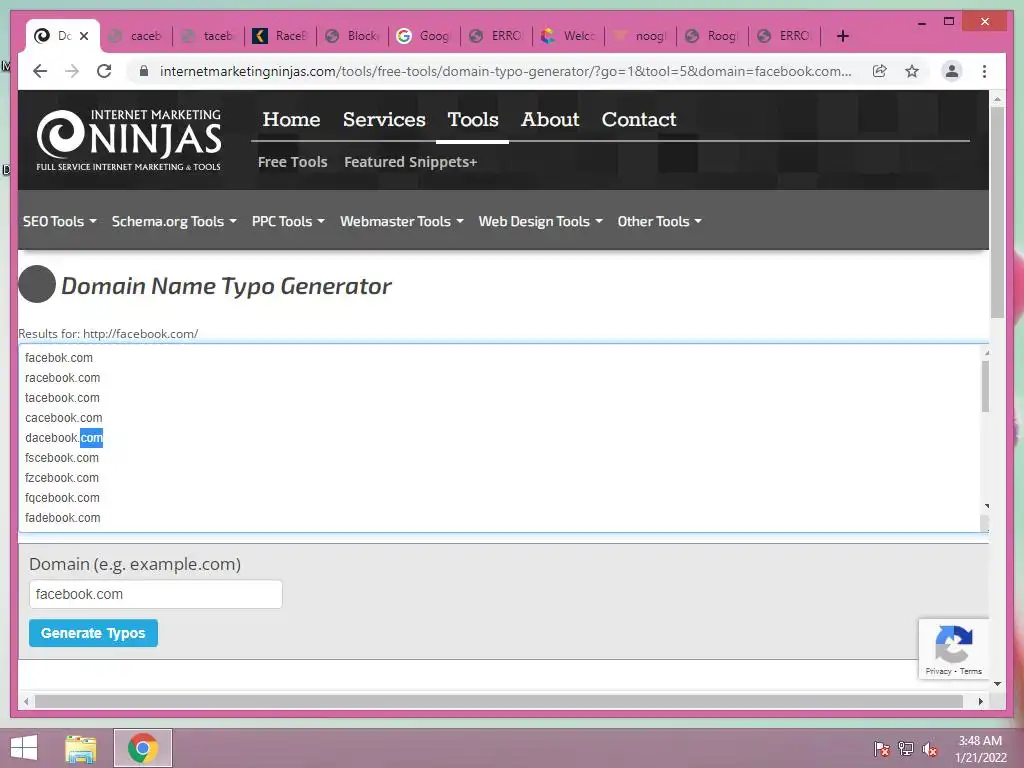This screenshot has height=768, width=1024.
Task: Click the share page icon in address bar
Action: (880, 71)
